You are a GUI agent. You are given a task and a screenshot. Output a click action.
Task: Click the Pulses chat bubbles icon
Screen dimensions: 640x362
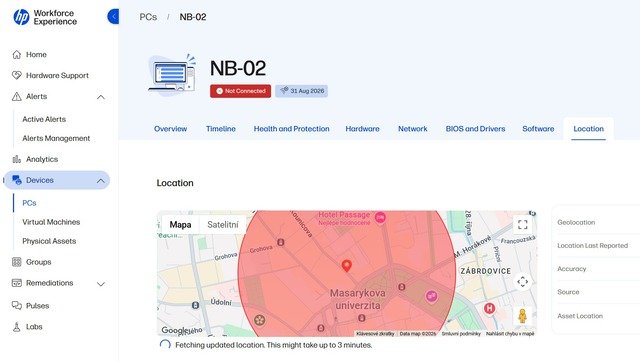(x=17, y=306)
